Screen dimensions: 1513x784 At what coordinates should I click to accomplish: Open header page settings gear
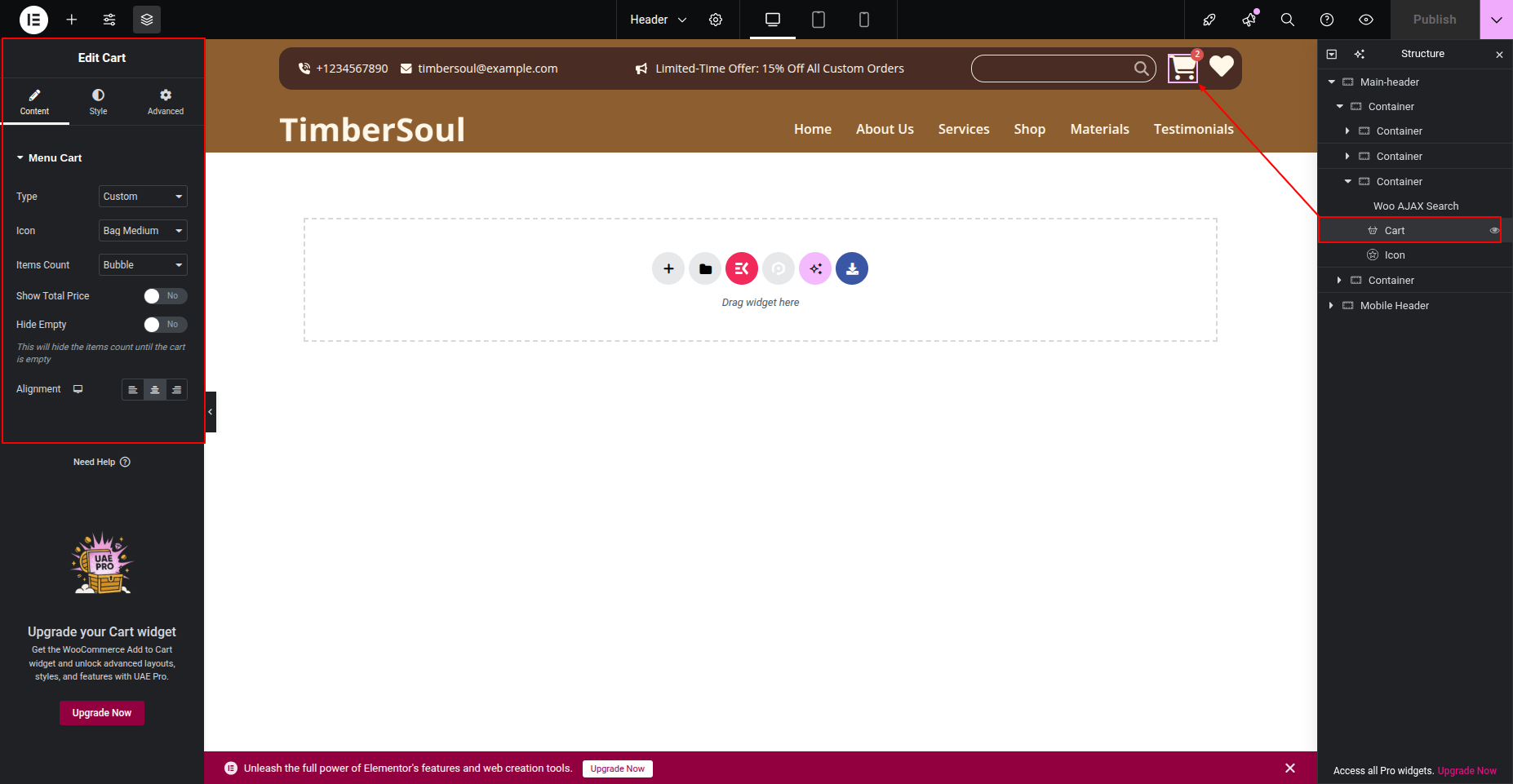pyautogui.click(x=716, y=20)
